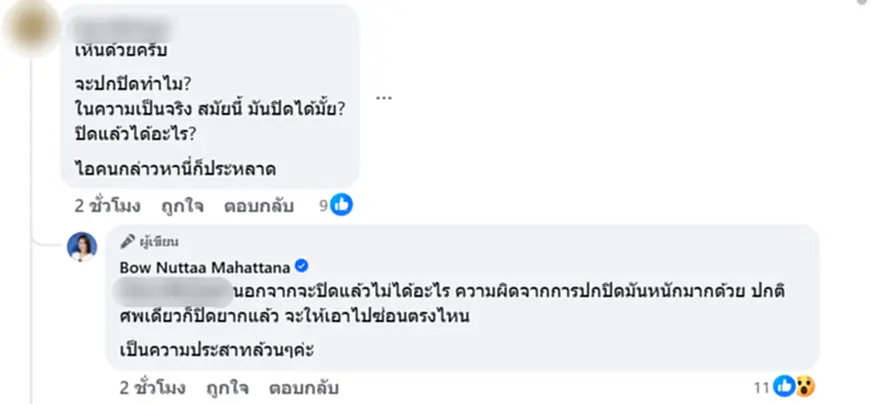Click the blue verified badge next to Bow Nuttaa Mahattana

pos(300,266)
